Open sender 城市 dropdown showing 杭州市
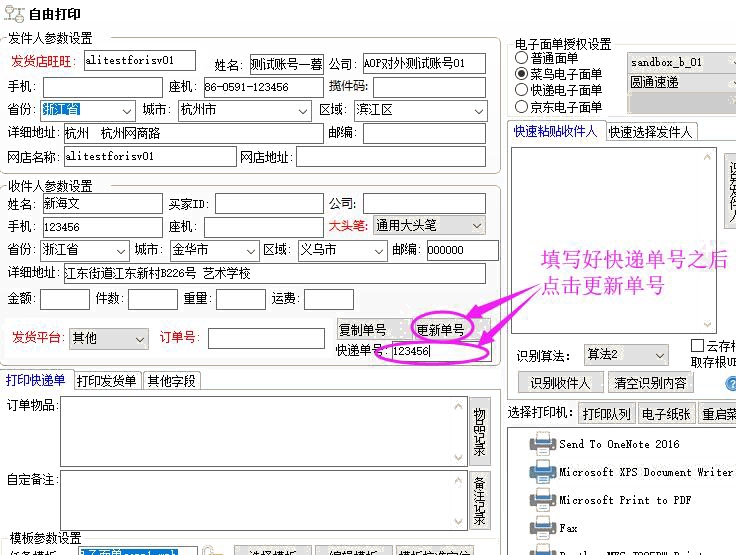This screenshot has height=555, width=736. pyautogui.click(x=245, y=110)
